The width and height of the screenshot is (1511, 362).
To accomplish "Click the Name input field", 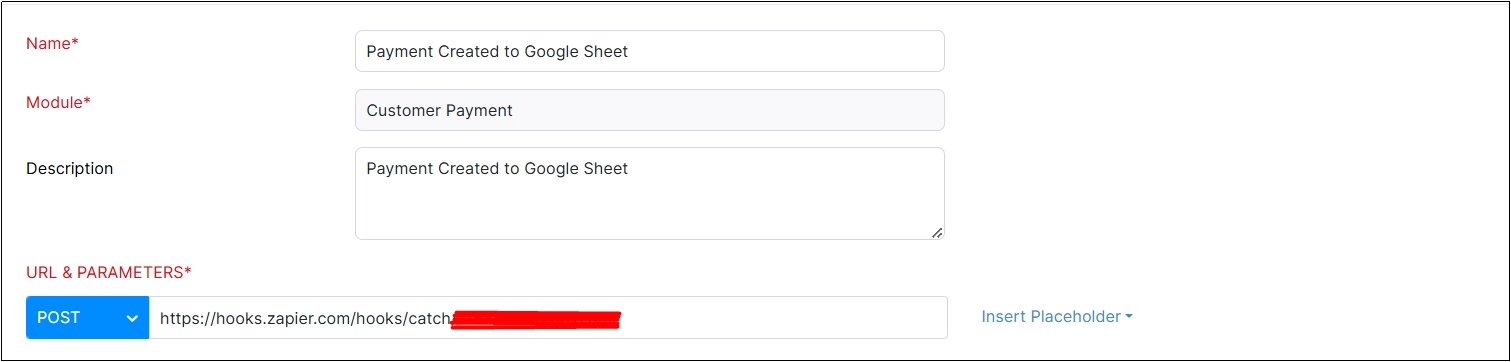I will click(x=649, y=51).
